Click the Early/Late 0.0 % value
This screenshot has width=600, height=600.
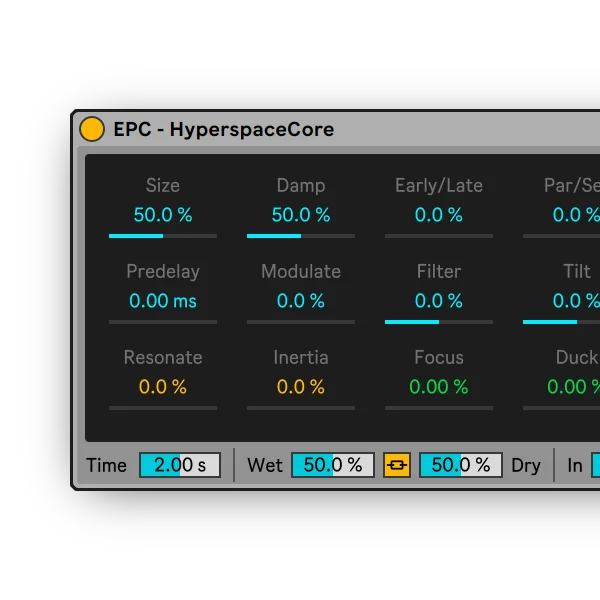pos(439,215)
